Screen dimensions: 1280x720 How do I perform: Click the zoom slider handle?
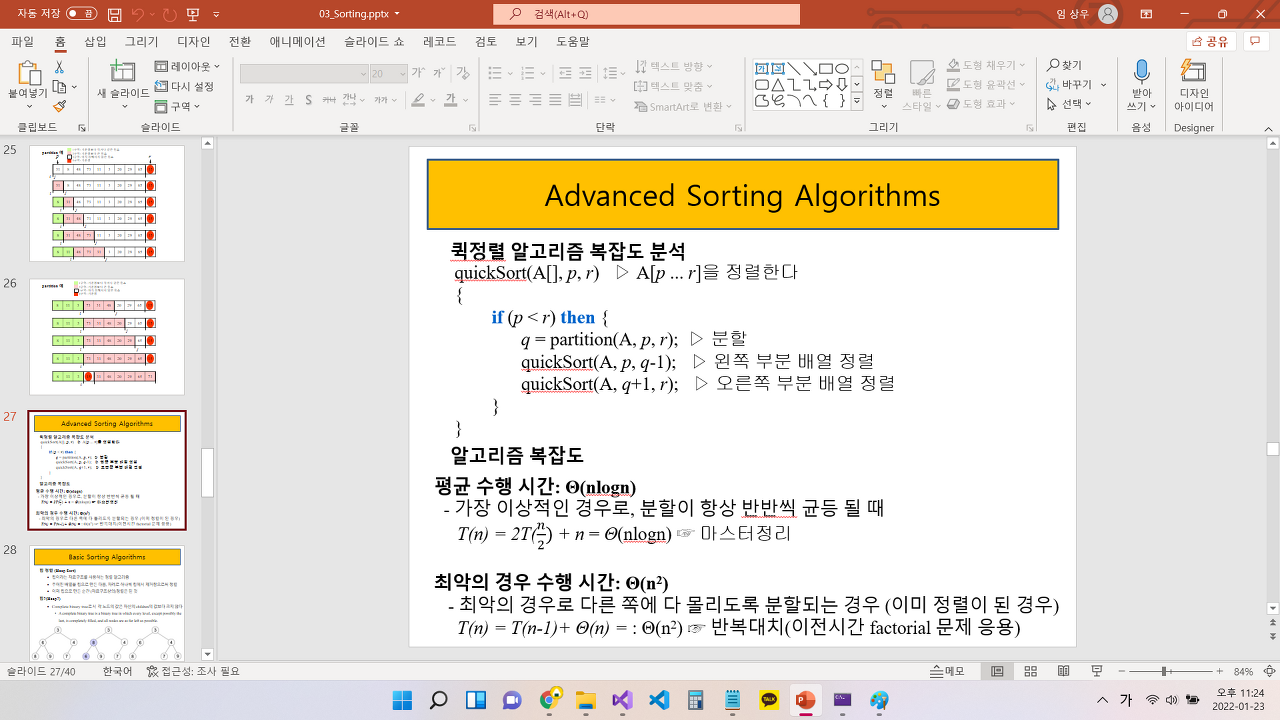tap(1163, 671)
